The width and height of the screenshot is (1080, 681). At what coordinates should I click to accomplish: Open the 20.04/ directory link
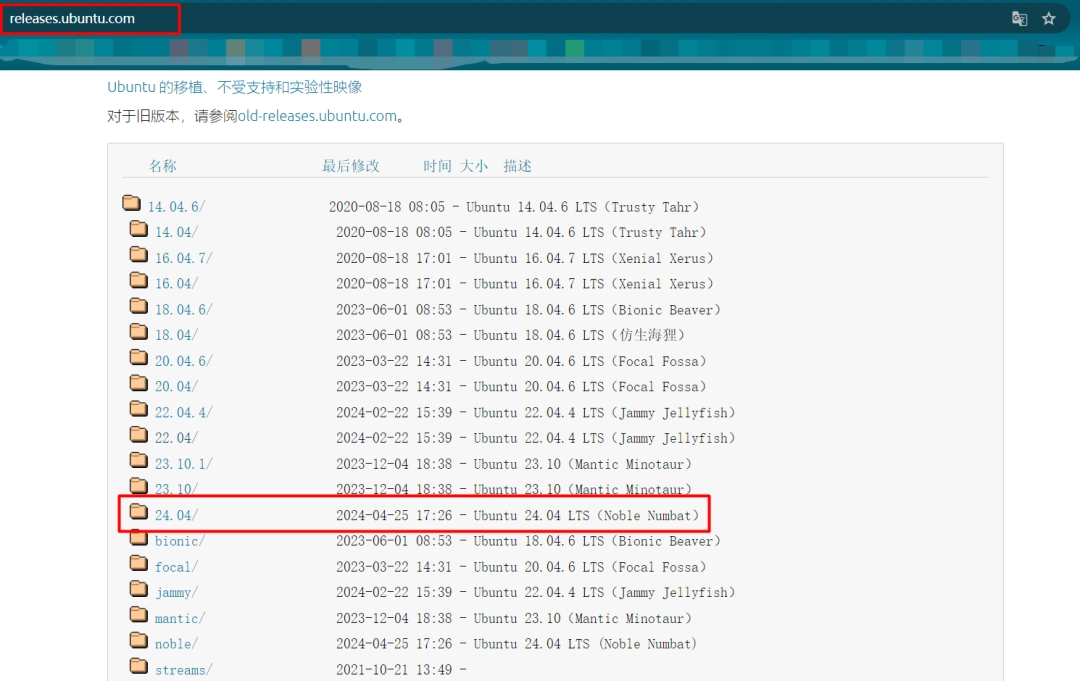176,386
